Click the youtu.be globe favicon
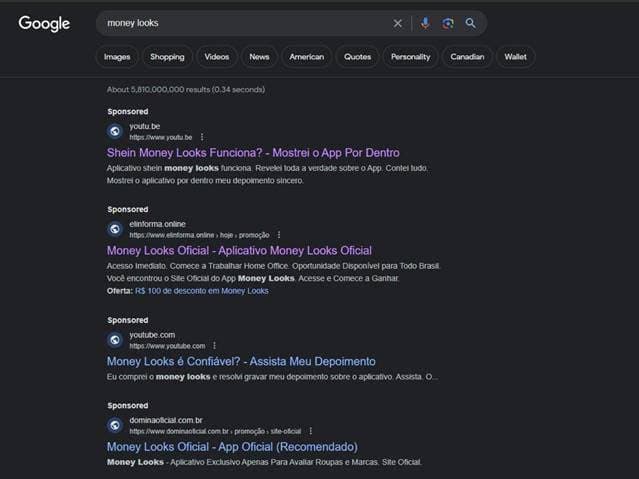 pyautogui.click(x=115, y=131)
